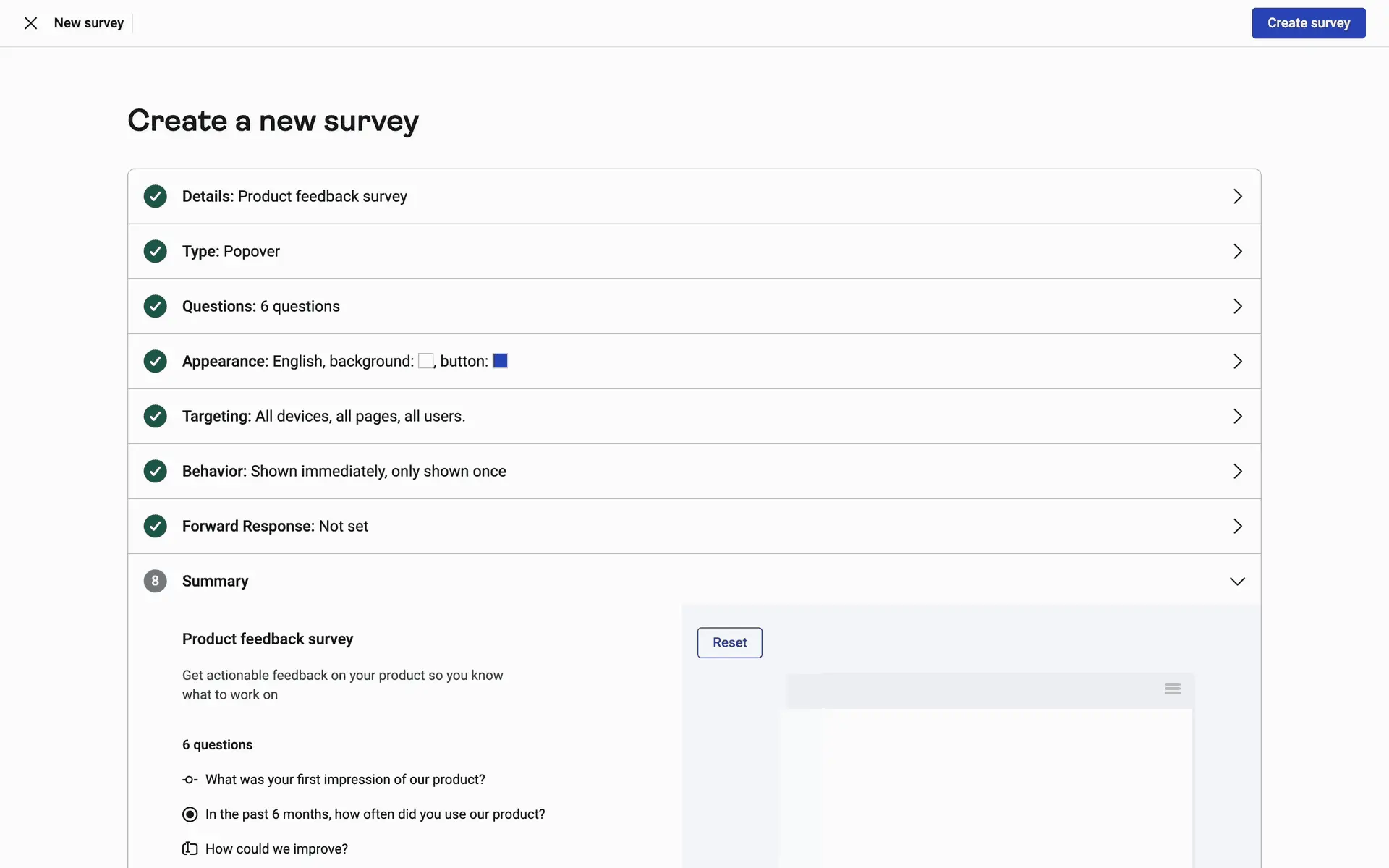The width and height of the screenshot is (1389, 868).
Task: Collapse the Summary section chevron
Action: (x=1237, y=582)
